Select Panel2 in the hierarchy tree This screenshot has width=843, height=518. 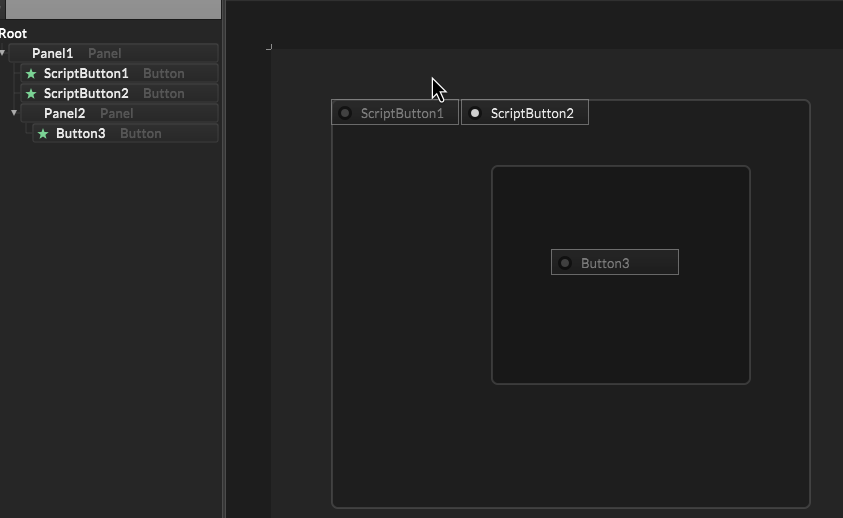coord(65,113)
